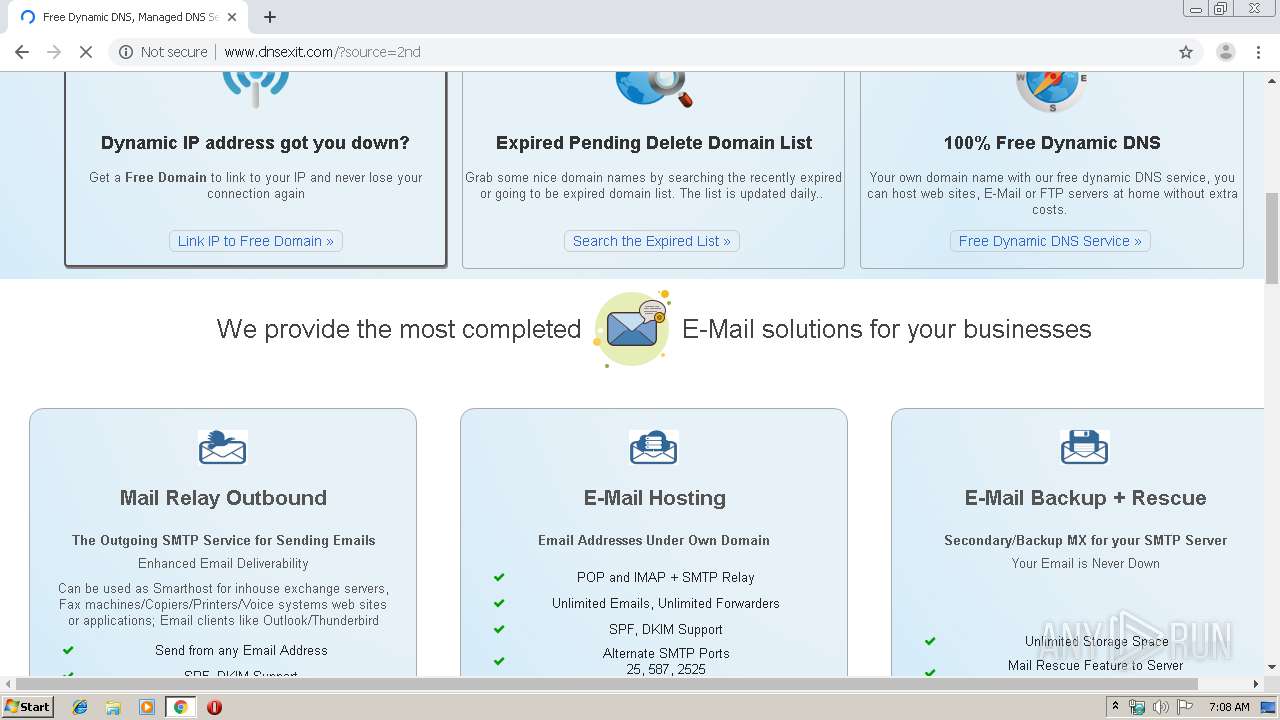
Task: Click the globe magnifier Expired Domain icon
Action: tap(654, 88)
